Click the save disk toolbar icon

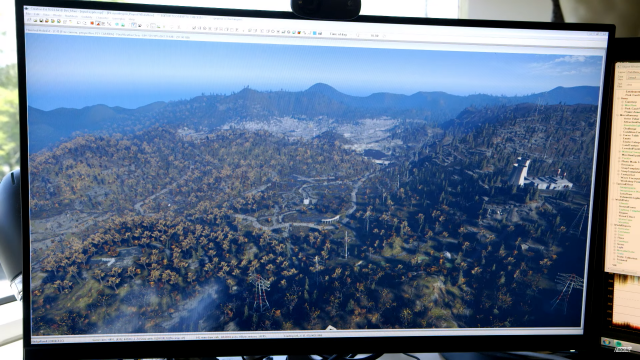41,21
